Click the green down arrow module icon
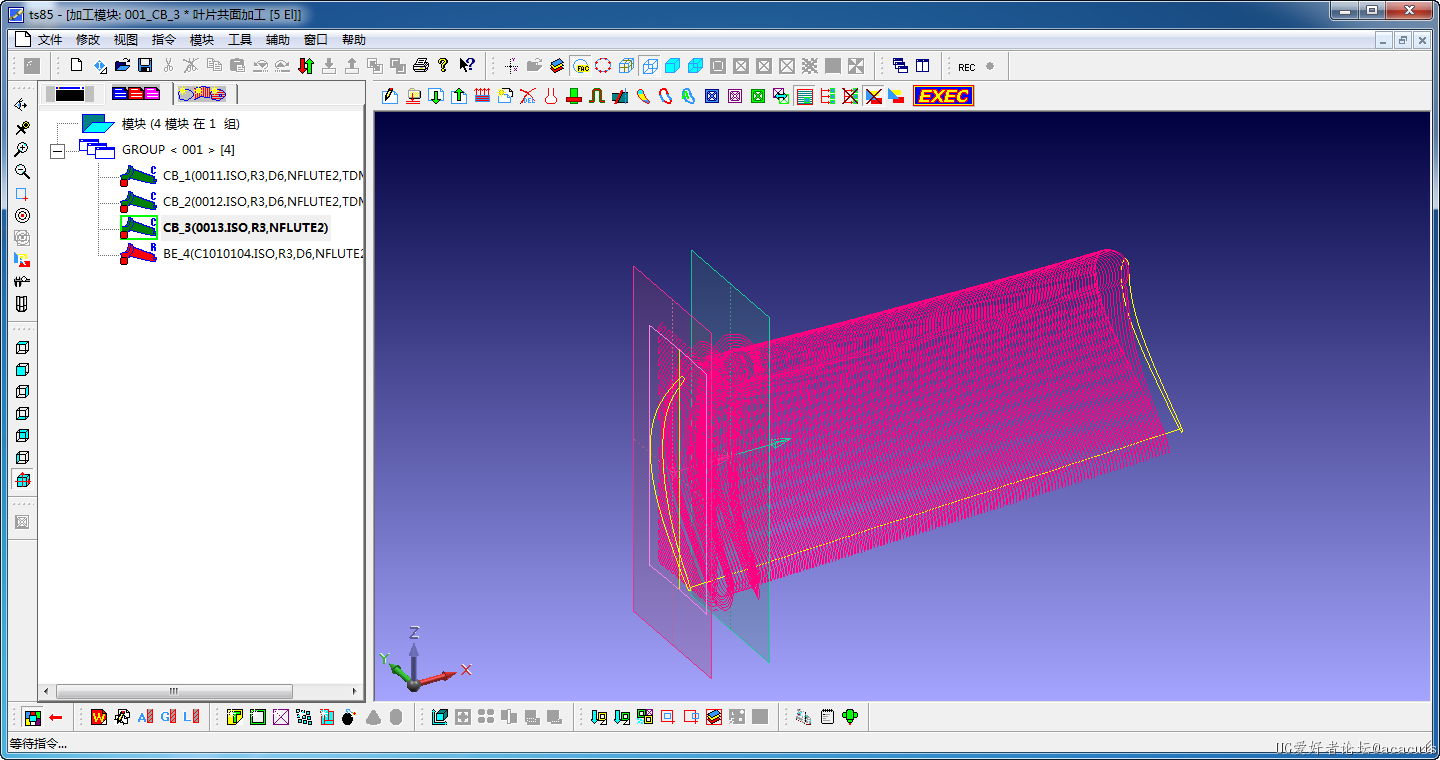This screenshot has height=760, width=1440. [436, 96]
